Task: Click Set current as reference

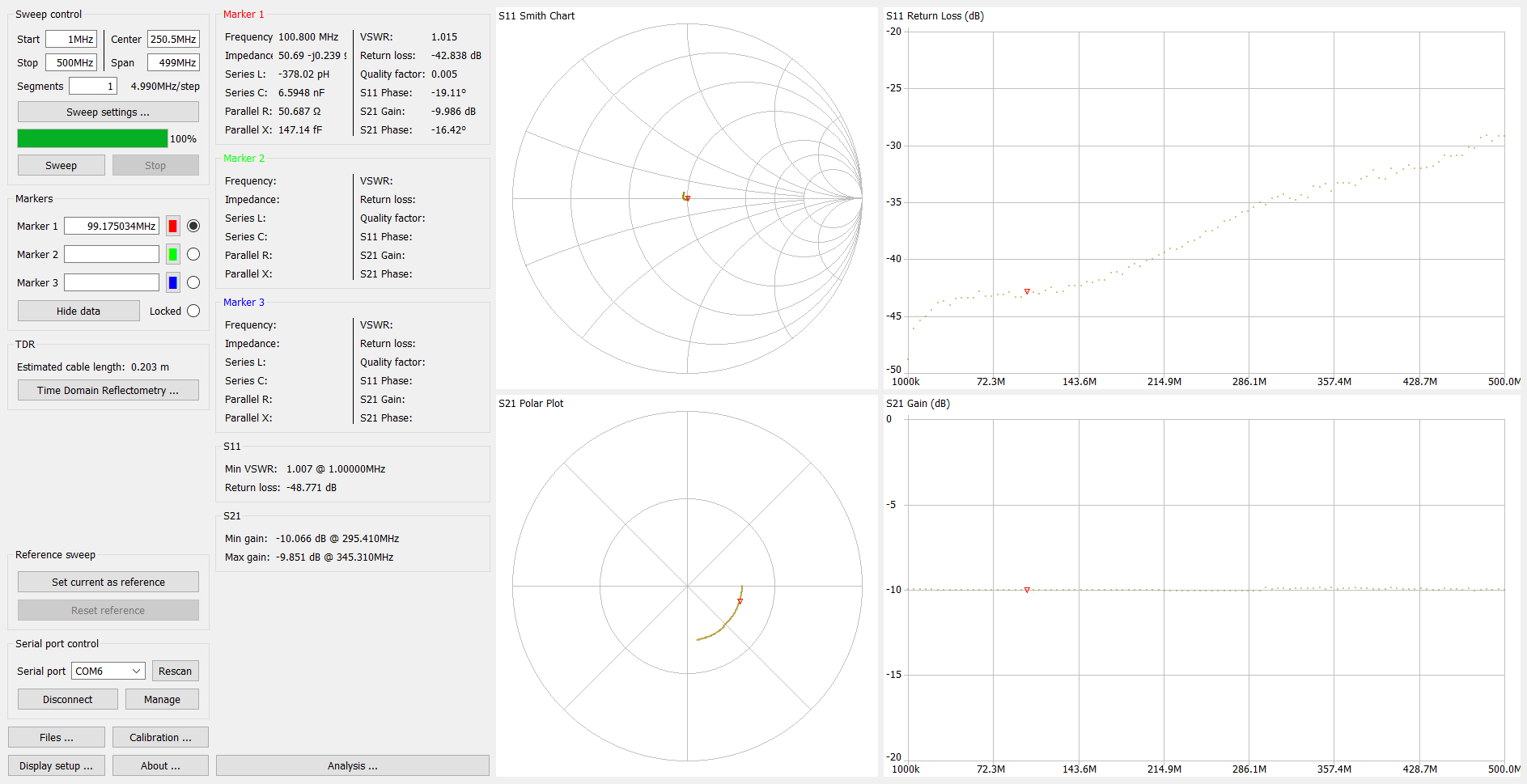Action: coord(108,582)
